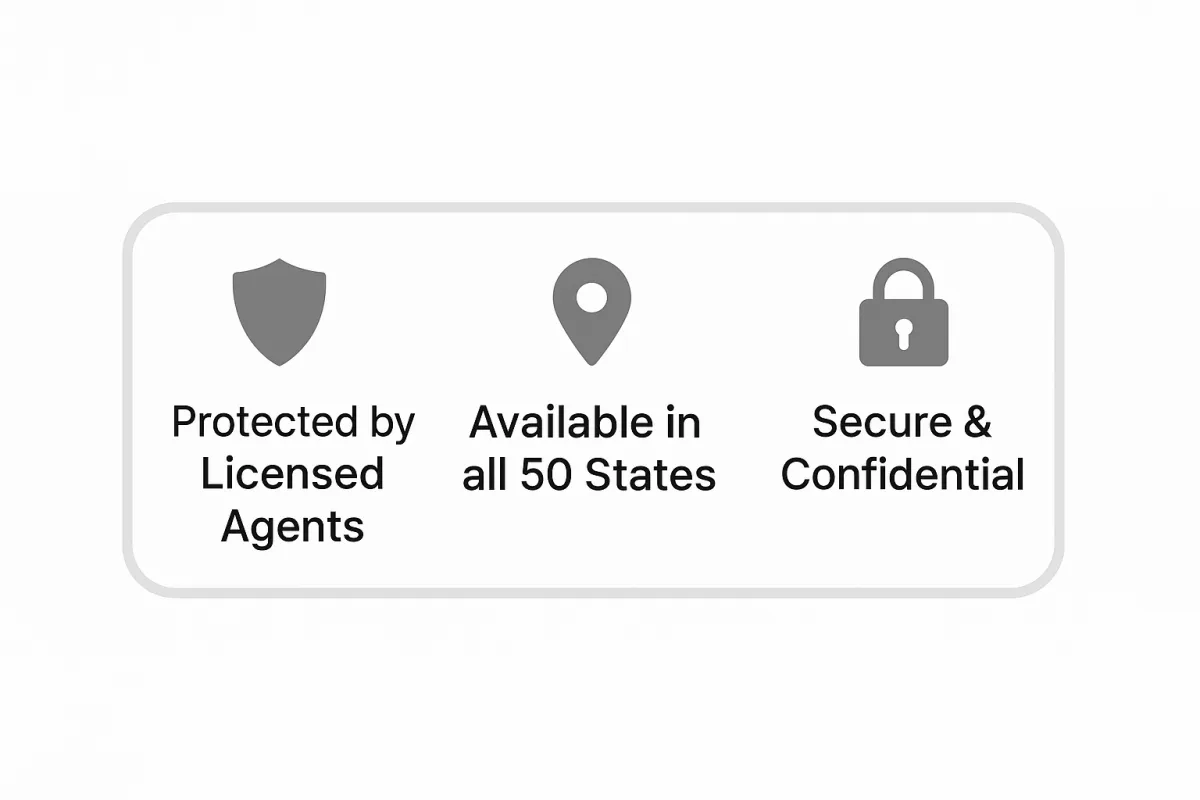
Task: Click the white circle inside the location pin
Action: [592, 296]
